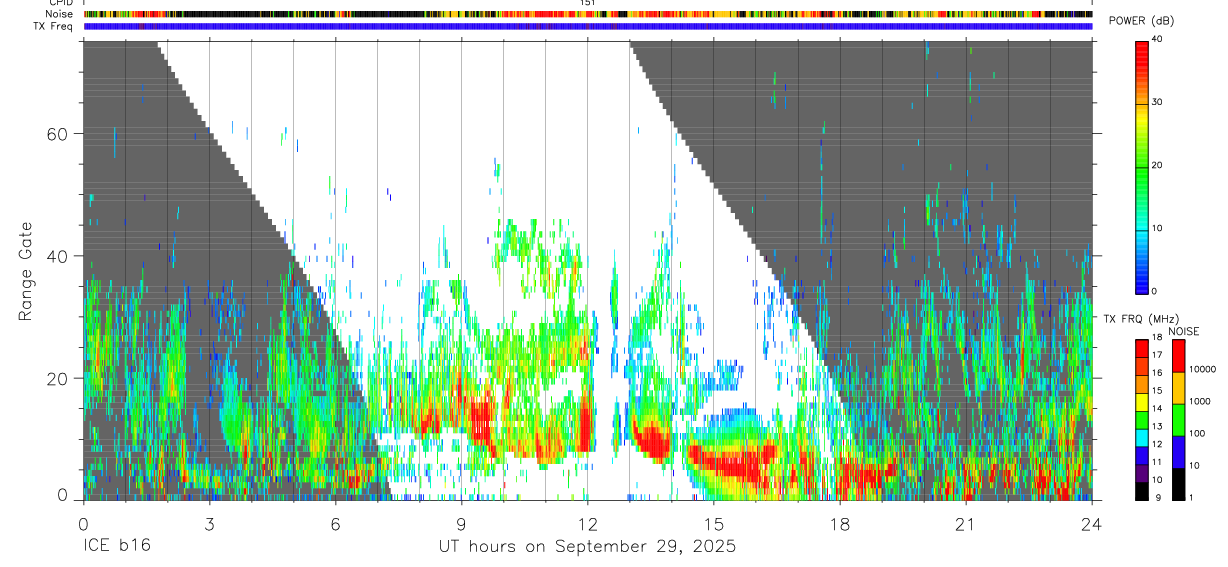Screen dimensions: 1228x567
Task: Click the '9' label in the TX FRQ legend
Action: point(1157,497)
